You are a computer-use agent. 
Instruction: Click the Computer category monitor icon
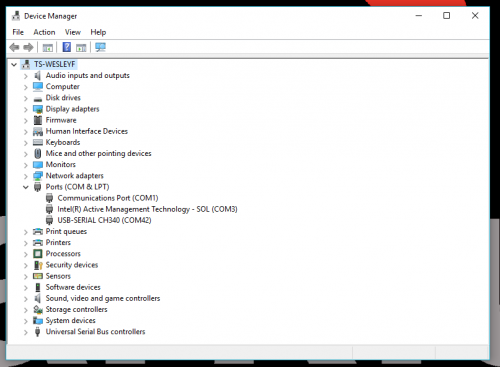click(38, 87)
